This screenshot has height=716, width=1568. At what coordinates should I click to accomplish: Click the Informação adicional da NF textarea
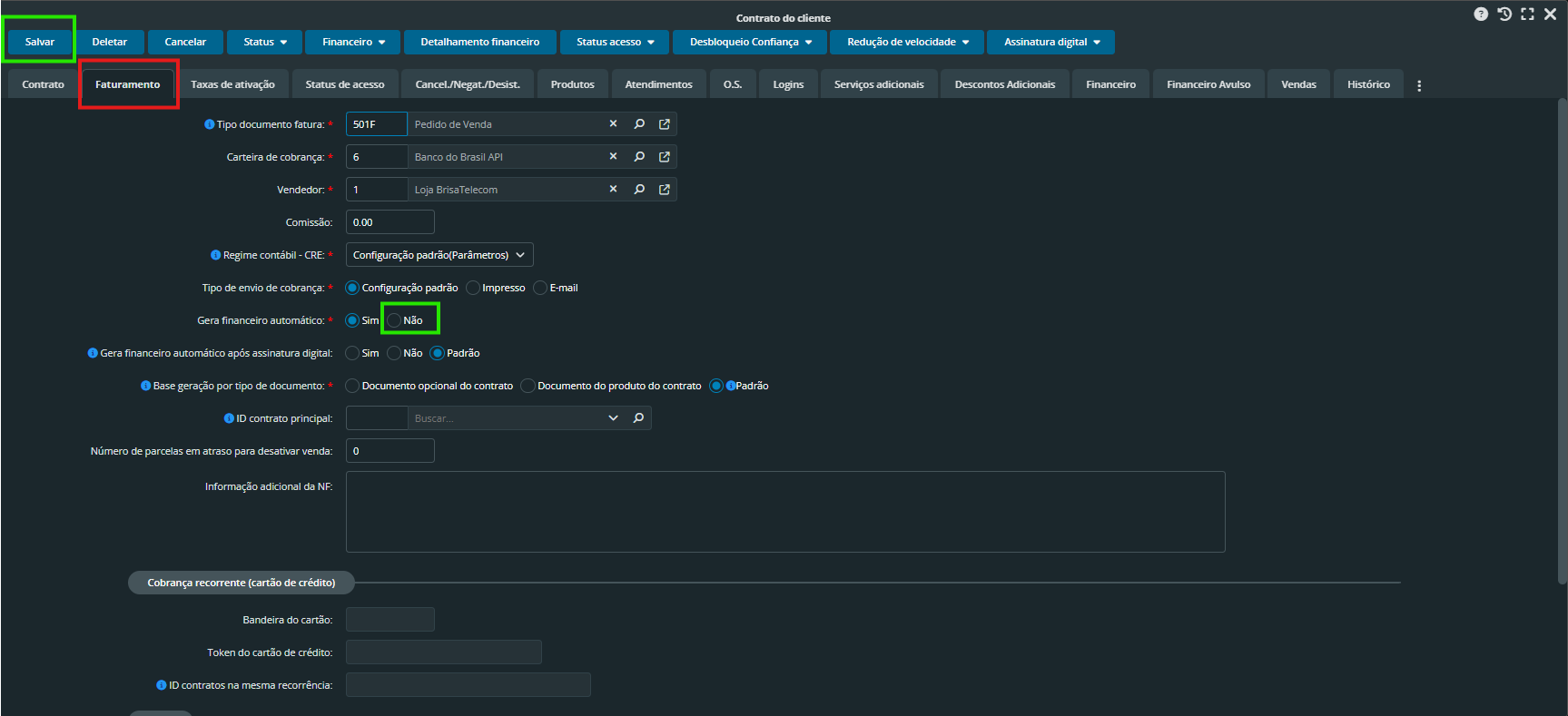785,512
